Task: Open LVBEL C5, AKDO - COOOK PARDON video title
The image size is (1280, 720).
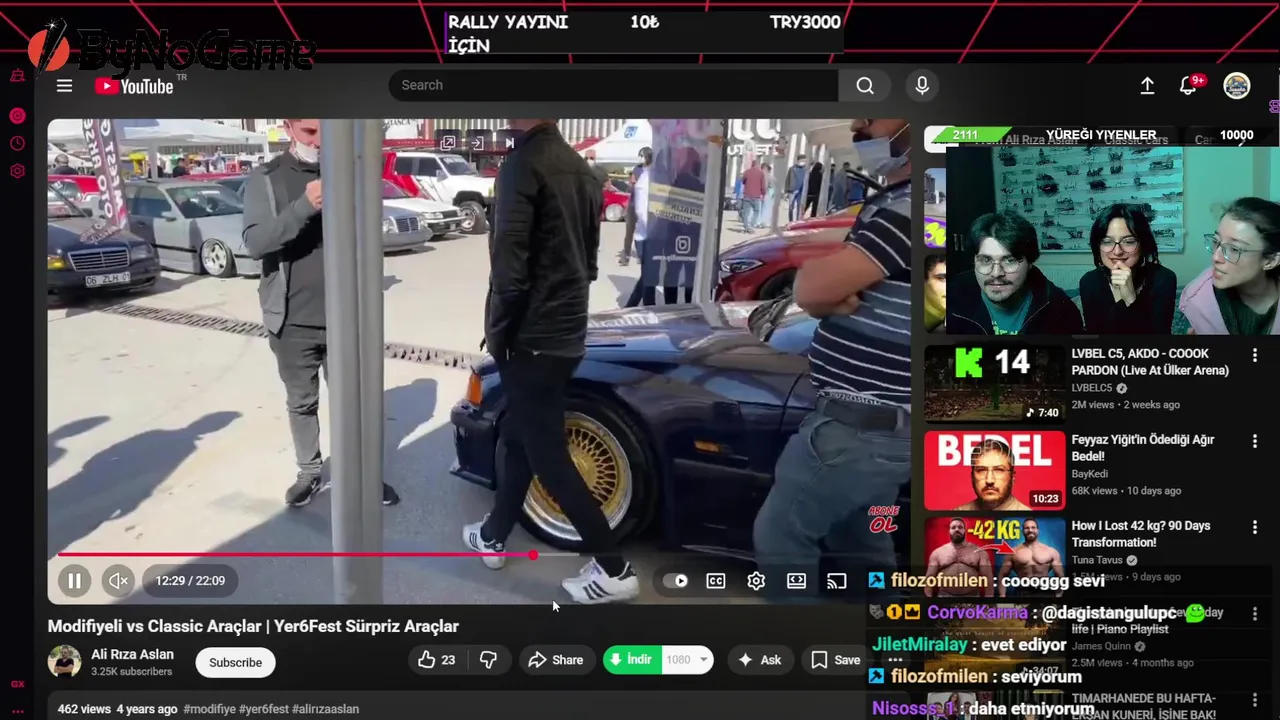Action: tap(1150, 362)
